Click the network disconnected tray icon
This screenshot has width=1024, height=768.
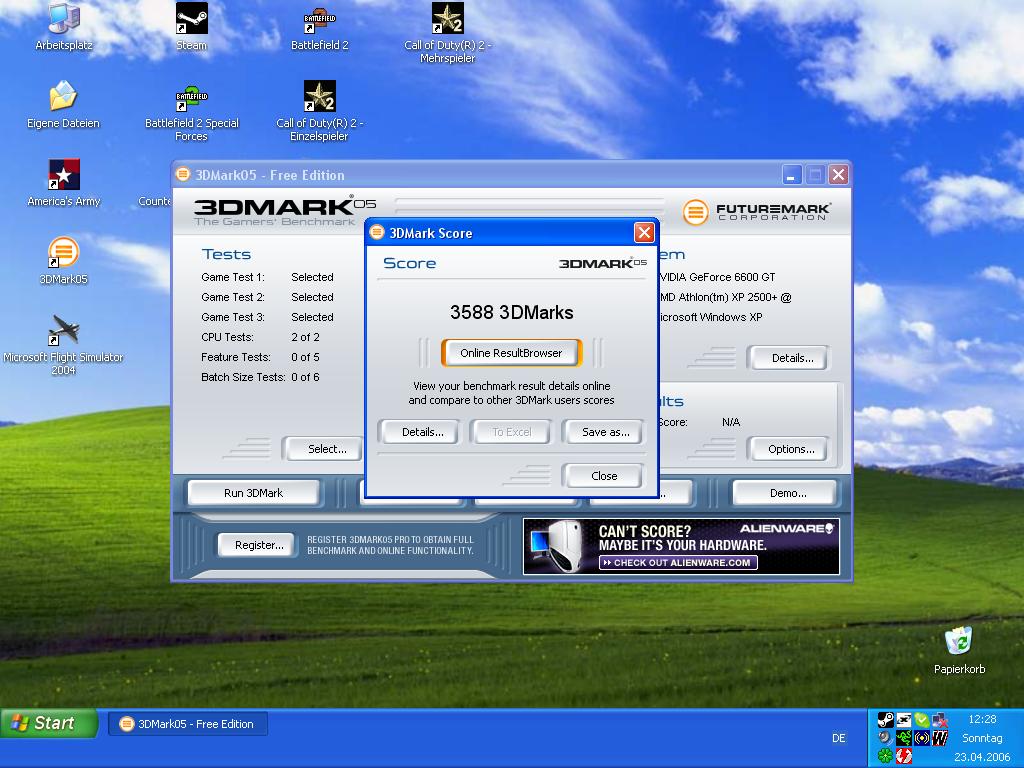pos(939,720)
